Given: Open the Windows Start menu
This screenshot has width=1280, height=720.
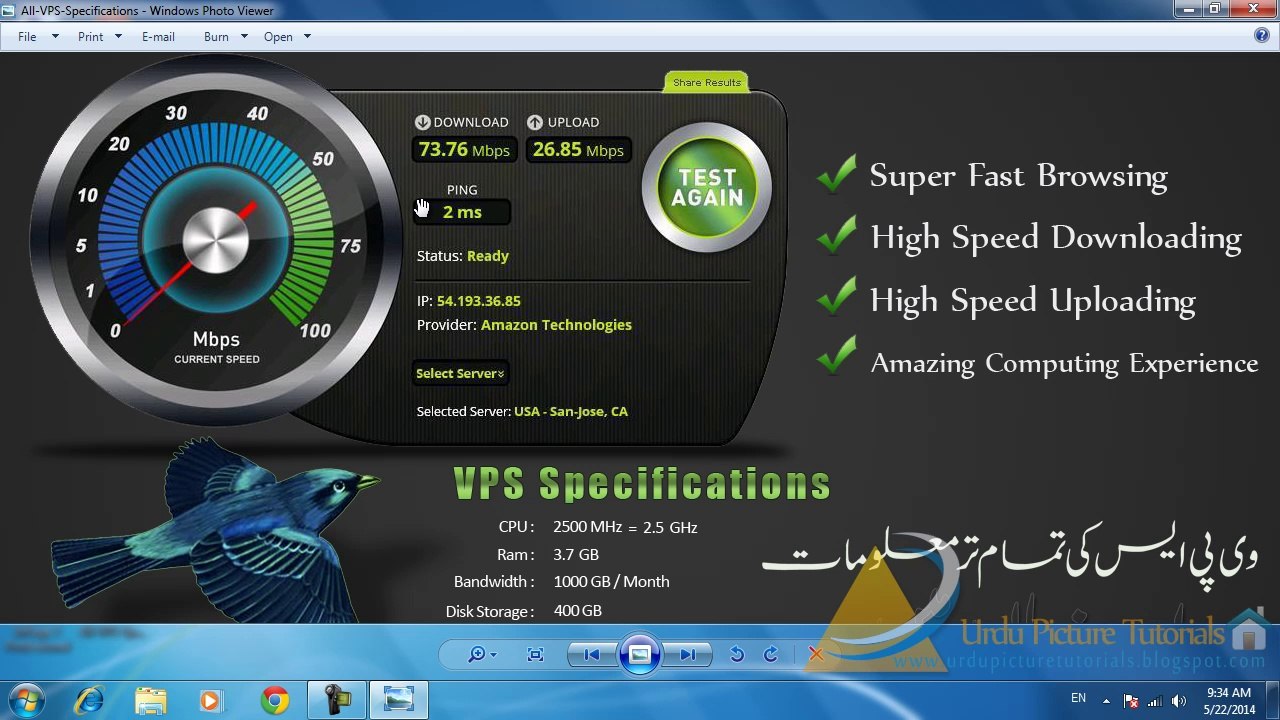Looking at the screenshot, I should 25,700.
